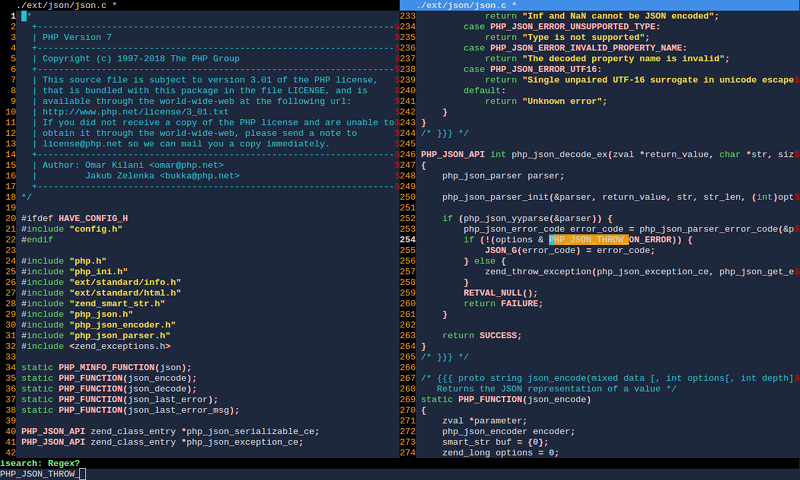Click the left pane title ./ext/json/json.c

click(x=62, y=5)
